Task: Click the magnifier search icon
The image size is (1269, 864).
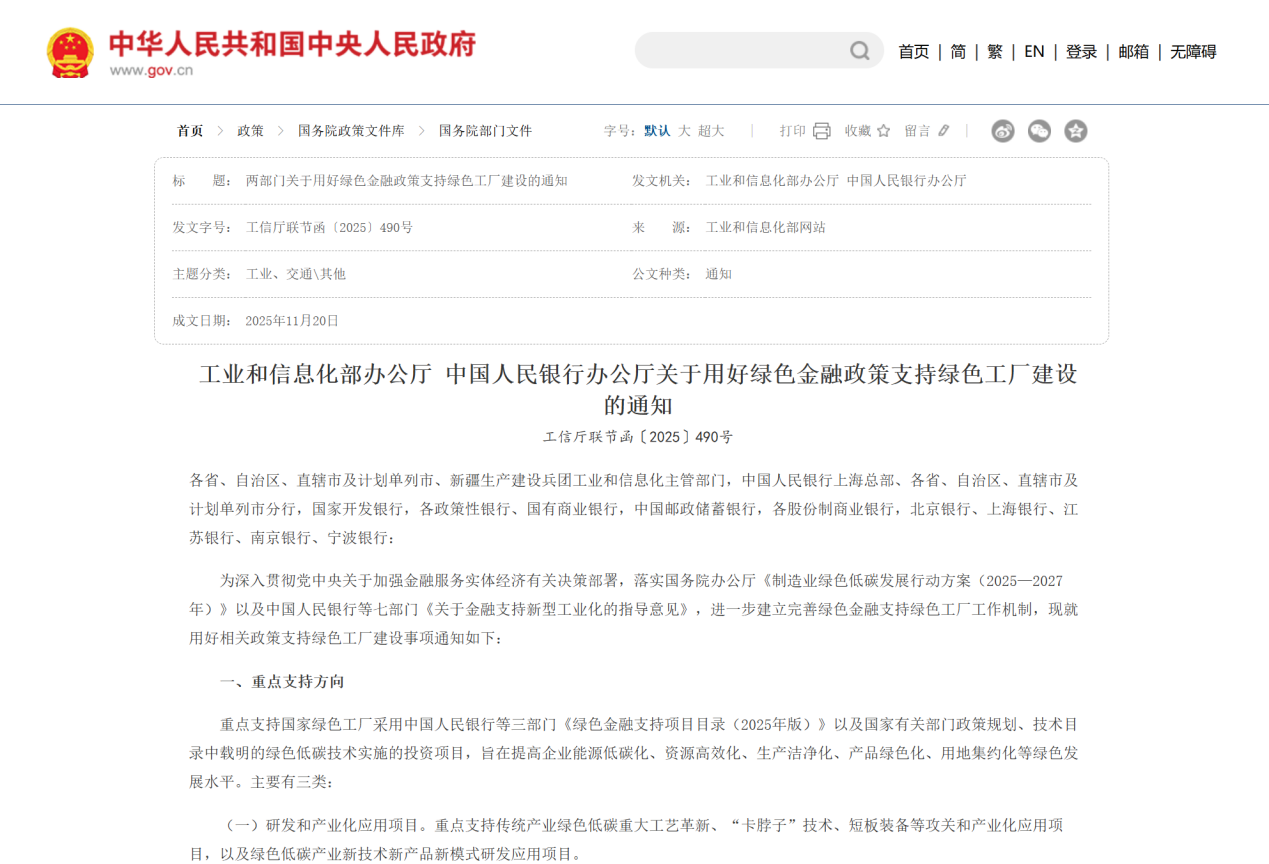Action: click(859, 51)
